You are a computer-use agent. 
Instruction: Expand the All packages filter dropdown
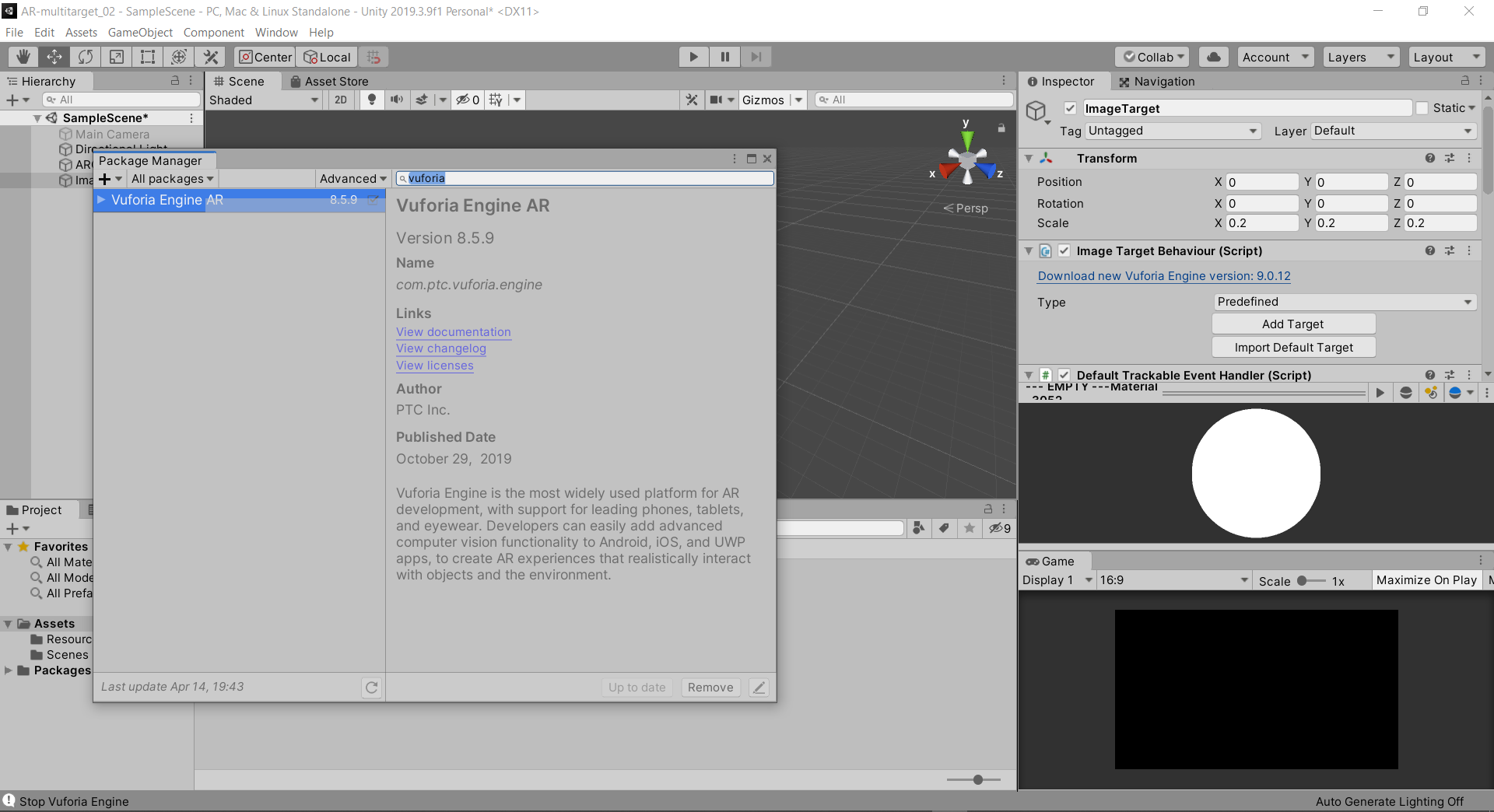point(172,179)
